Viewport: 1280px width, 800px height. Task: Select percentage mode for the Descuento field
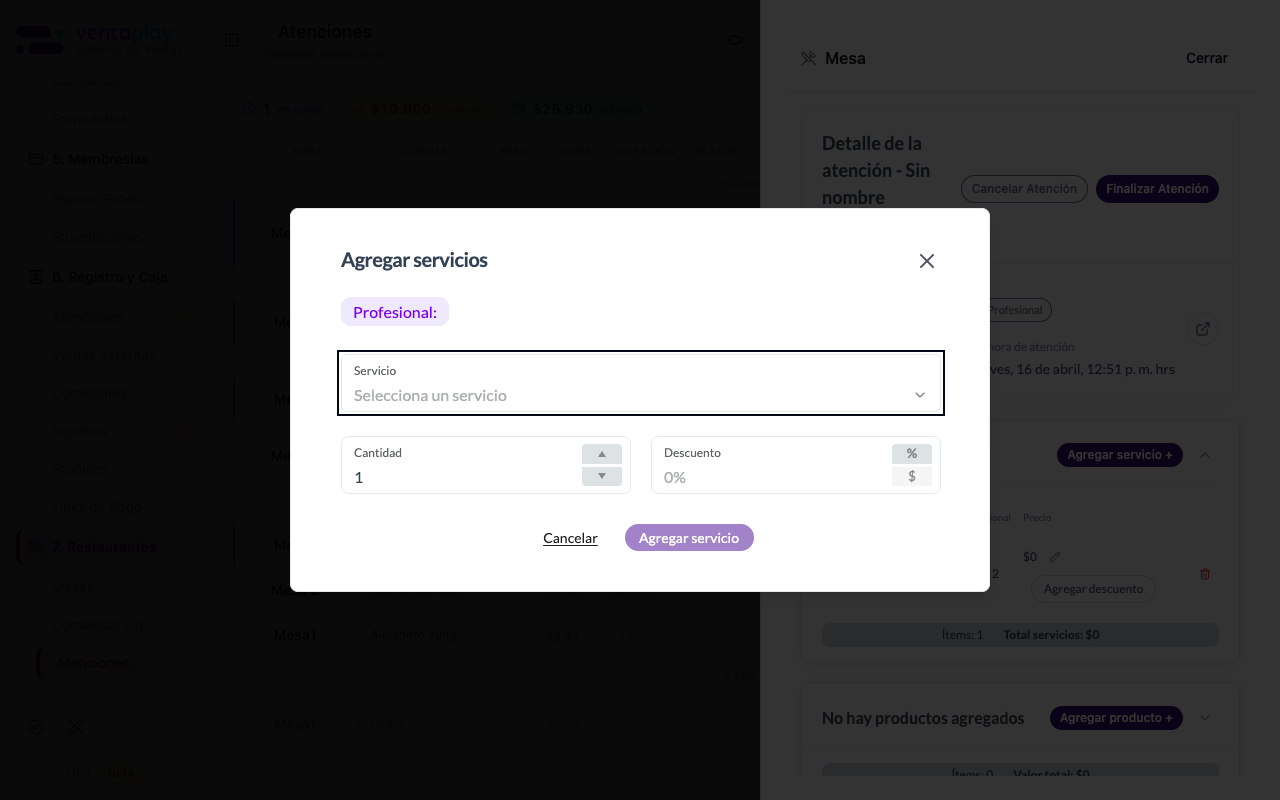point(911,453)
